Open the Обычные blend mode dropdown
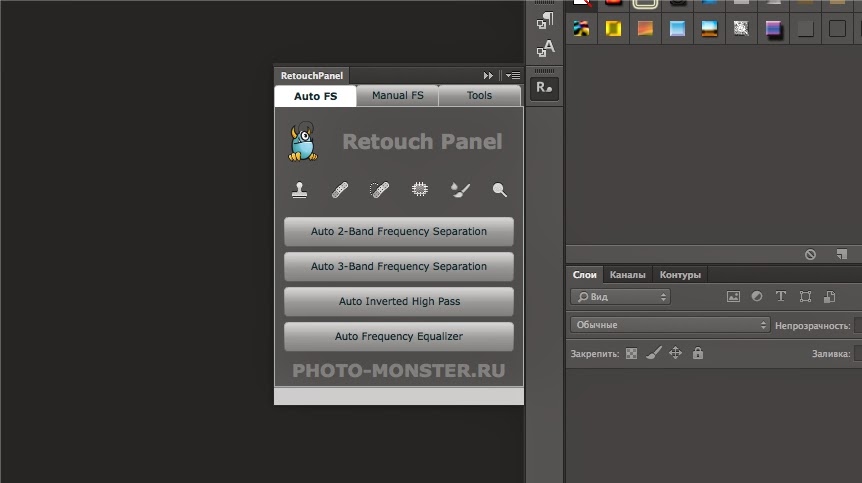 click(670, 325)
